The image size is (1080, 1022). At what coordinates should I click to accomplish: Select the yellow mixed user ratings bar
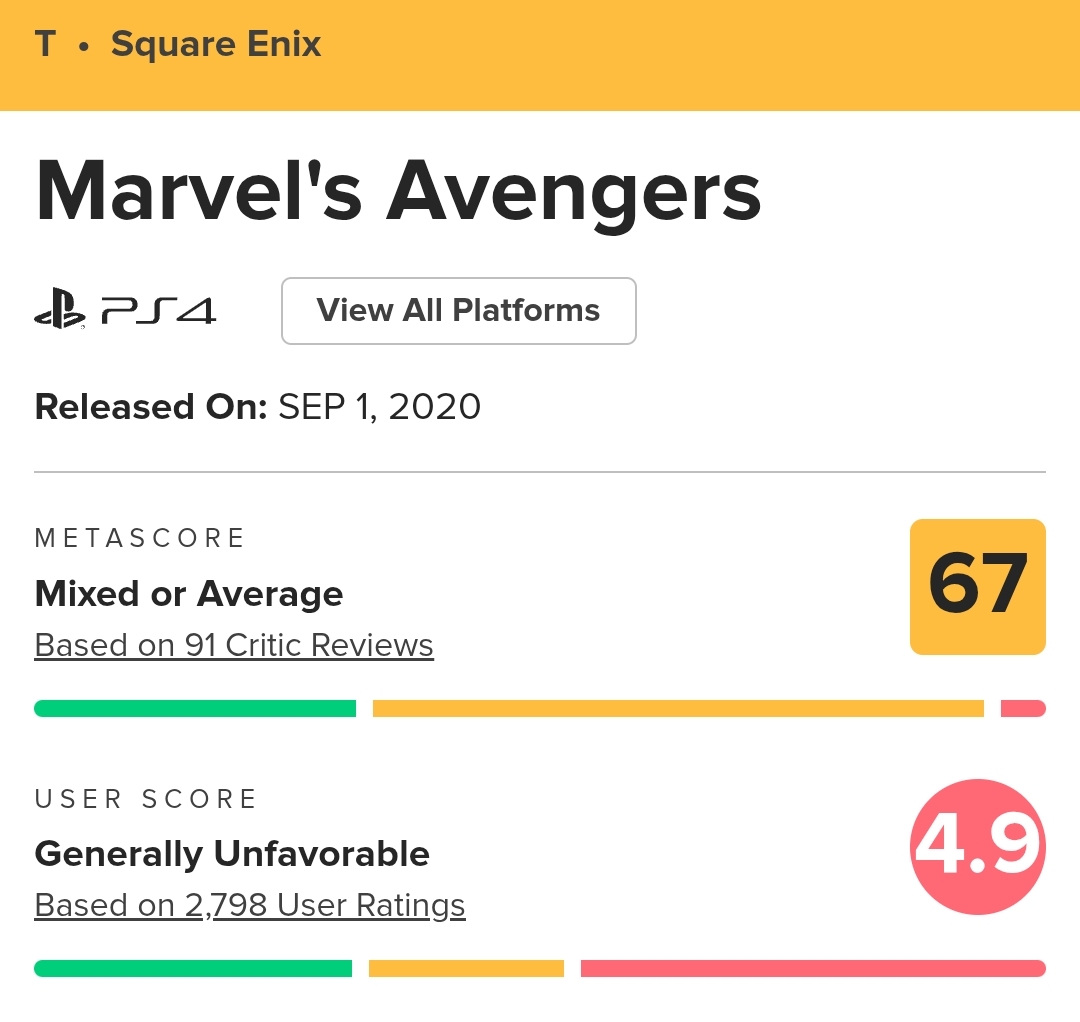(466, 968)
